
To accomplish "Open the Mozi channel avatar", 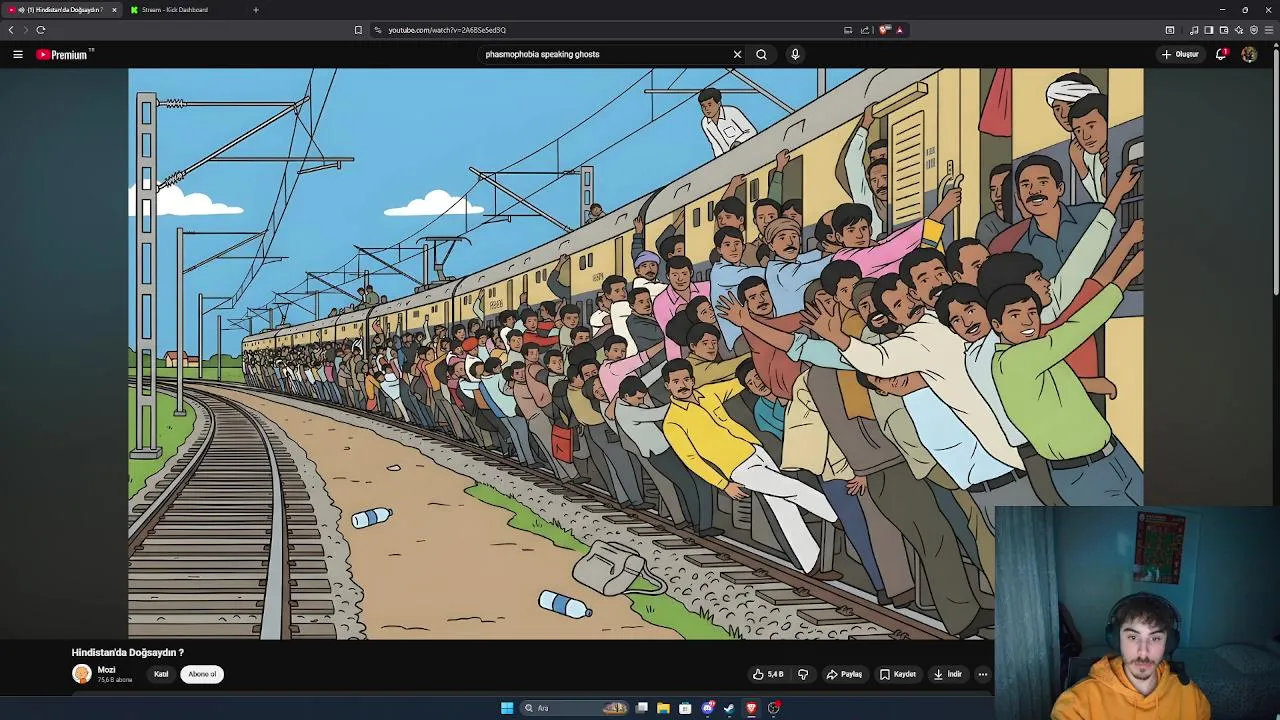I will pos(82,674).
